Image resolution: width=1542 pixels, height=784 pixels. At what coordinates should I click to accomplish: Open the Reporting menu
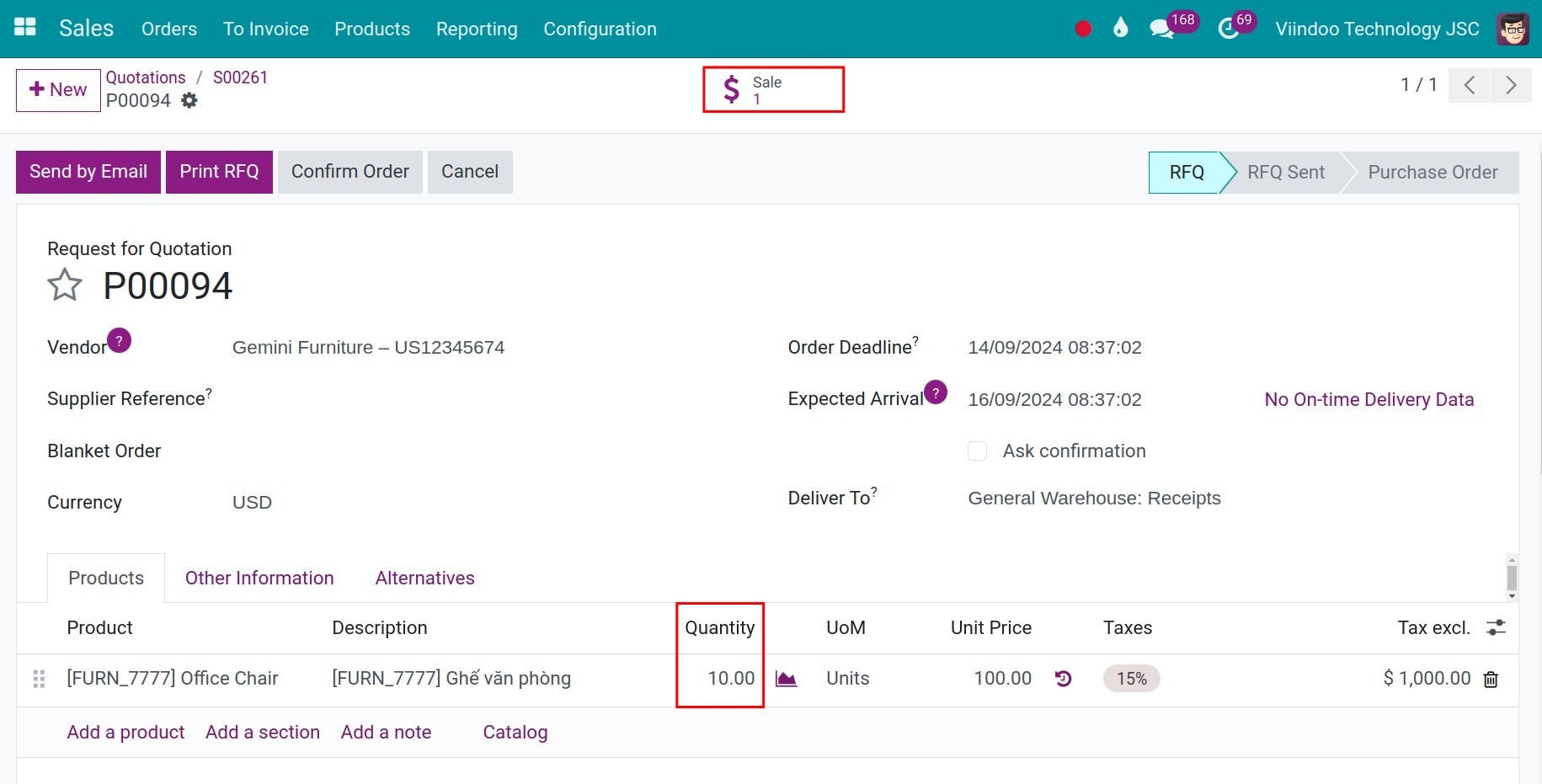(477, 29)
